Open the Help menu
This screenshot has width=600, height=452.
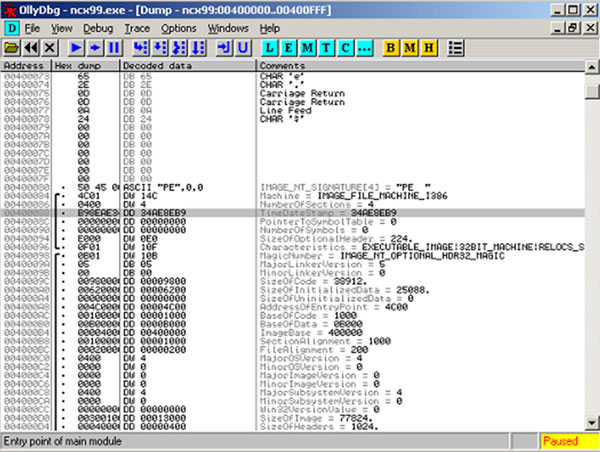coord(270,28)
